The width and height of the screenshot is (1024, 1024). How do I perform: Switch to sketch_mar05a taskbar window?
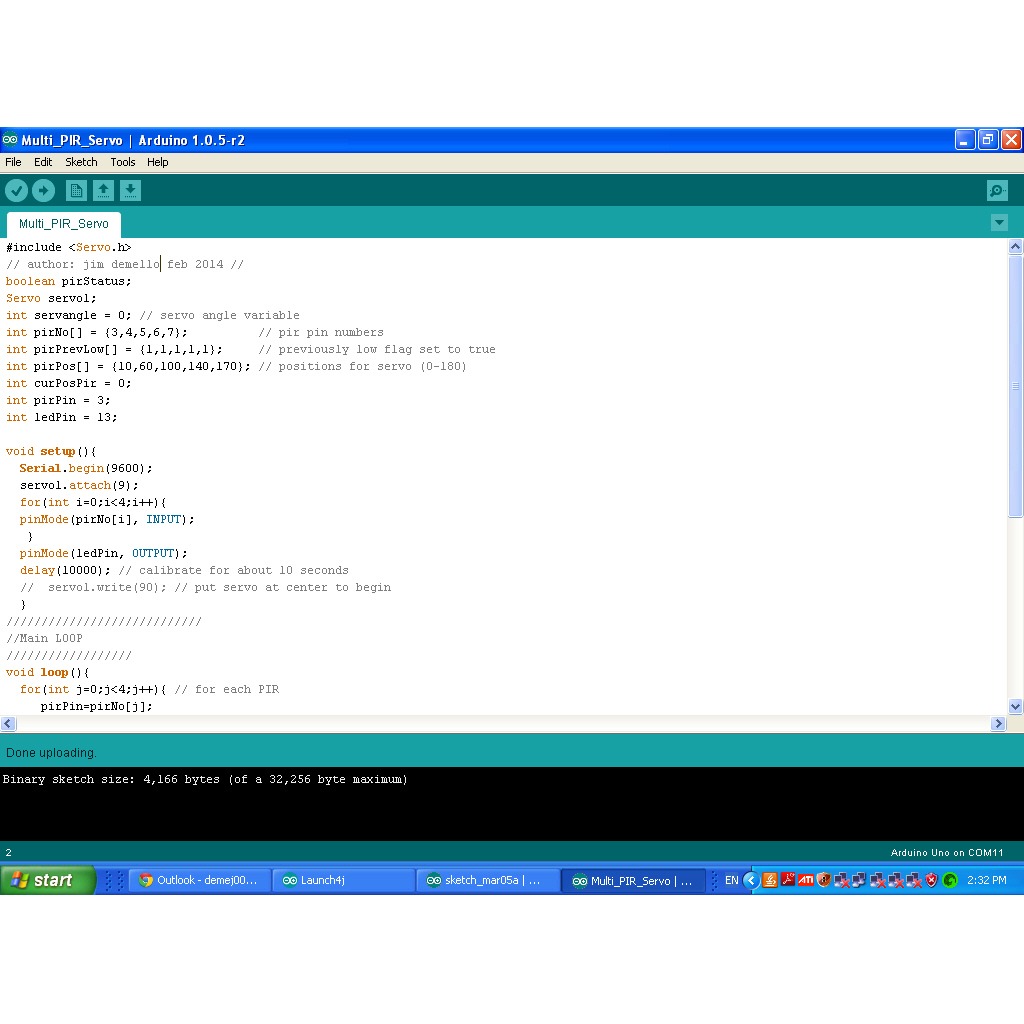click(488, 880)
